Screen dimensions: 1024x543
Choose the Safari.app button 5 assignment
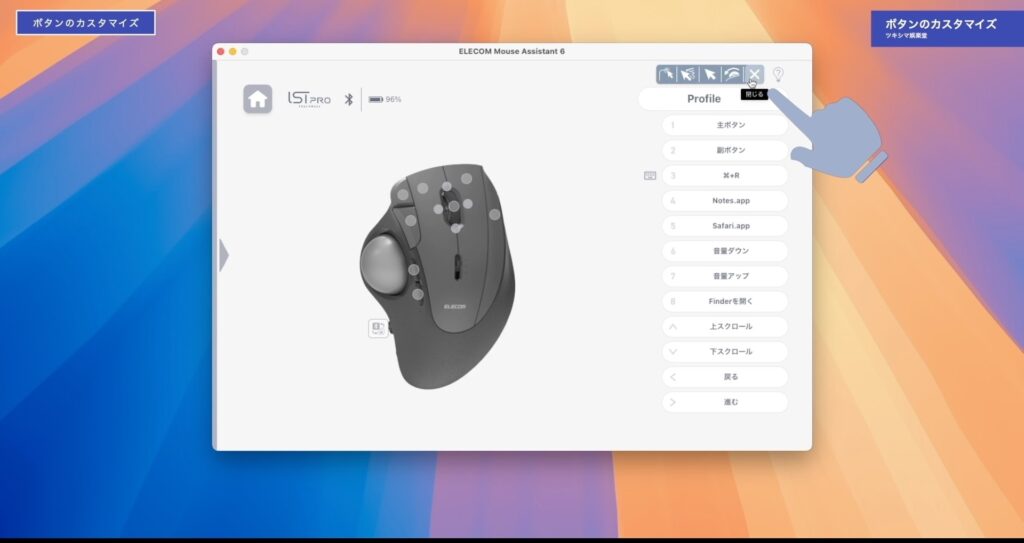click(725, 226)
